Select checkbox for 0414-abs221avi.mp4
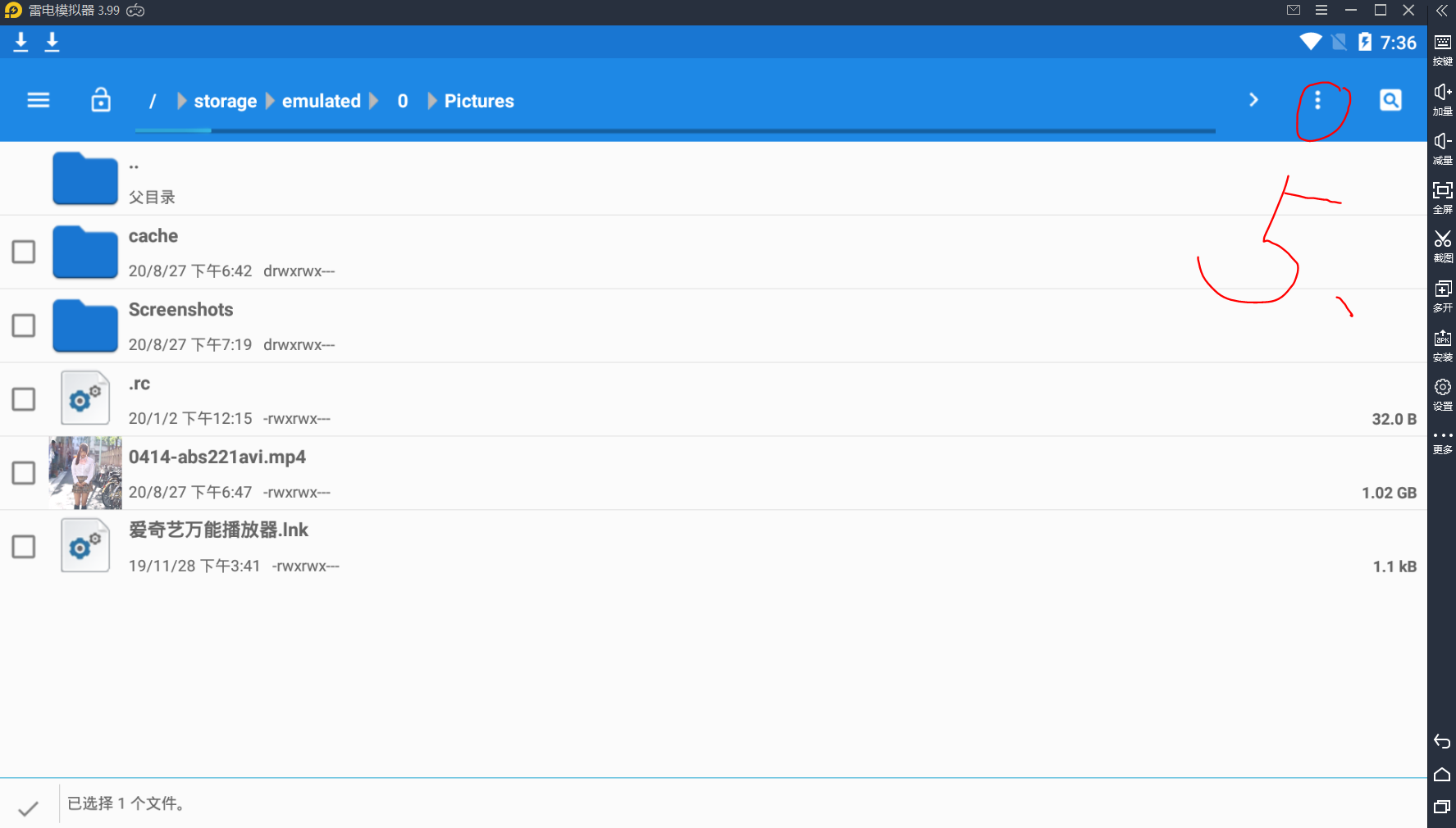The height and width of the screenshot is (828, 1456). pos(24,473)
